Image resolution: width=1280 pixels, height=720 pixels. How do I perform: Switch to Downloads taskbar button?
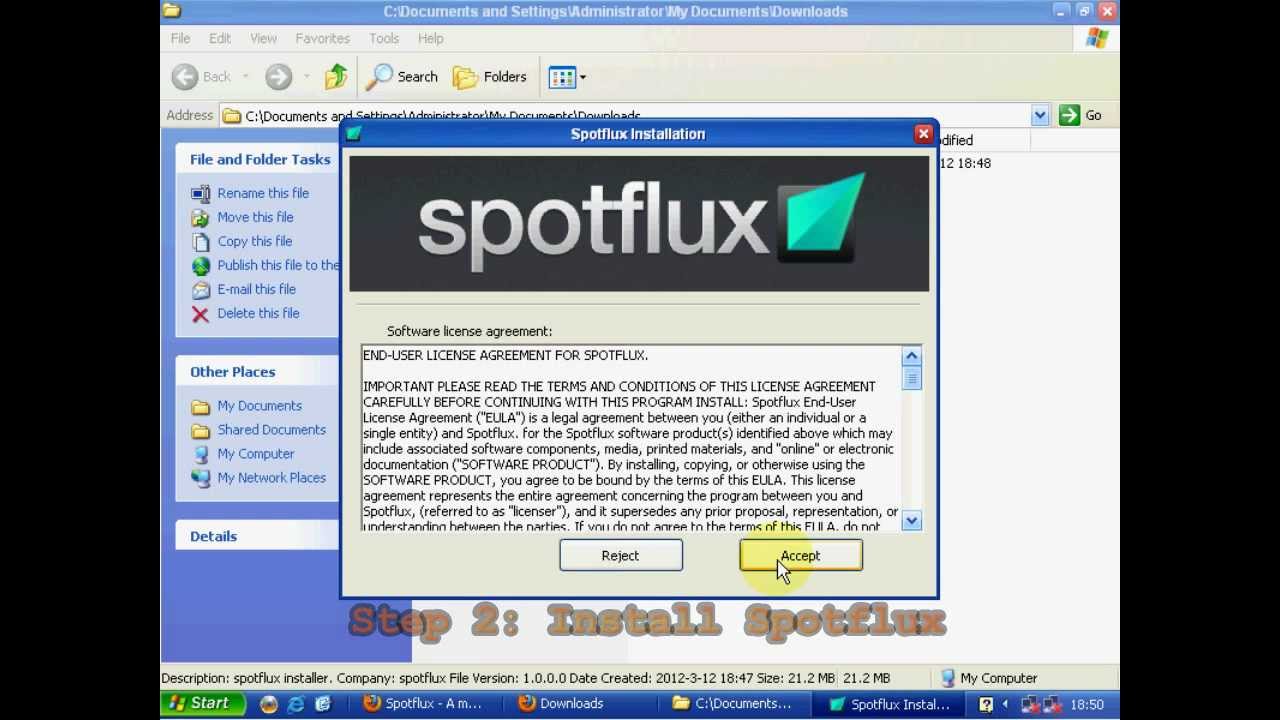coord(580,704)
